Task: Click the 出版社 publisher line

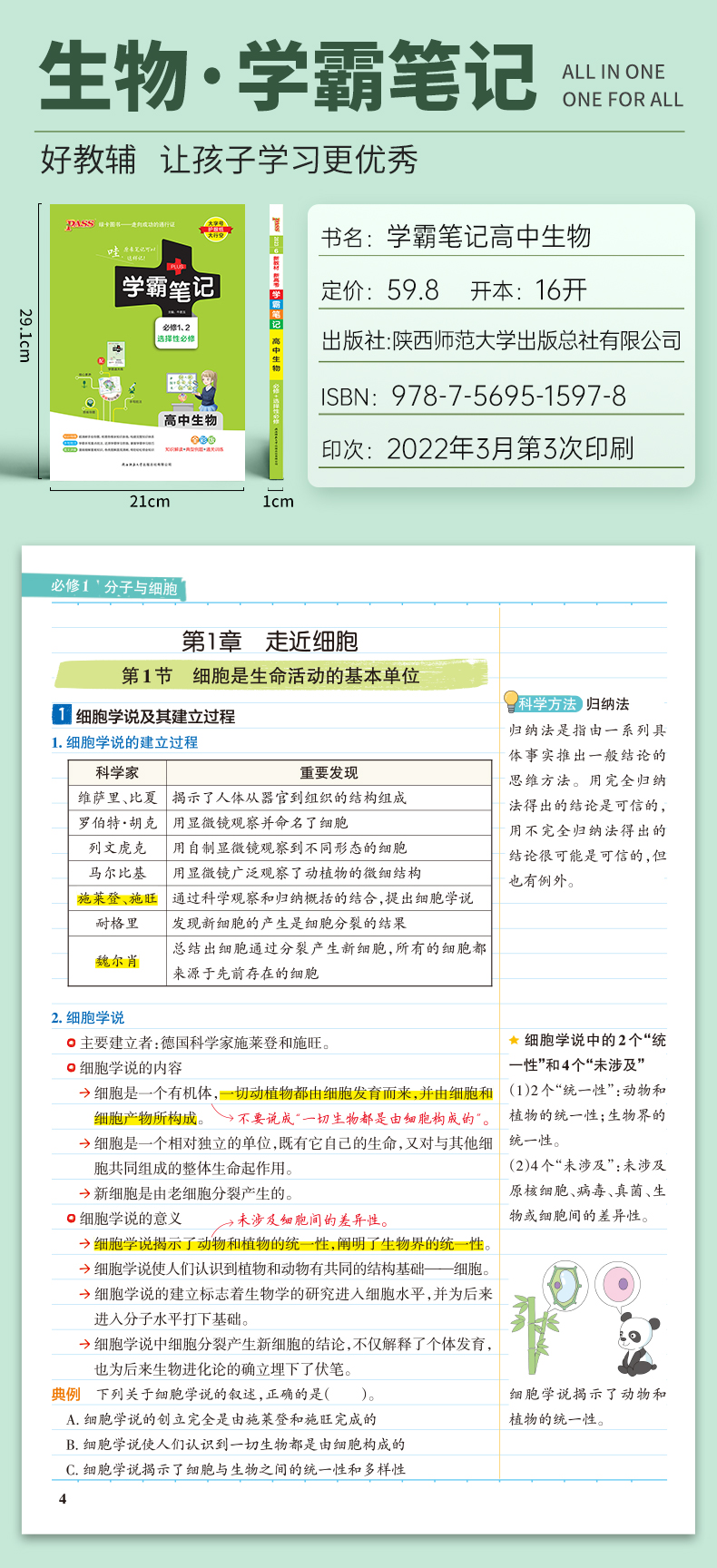Action: coord(501,341)
